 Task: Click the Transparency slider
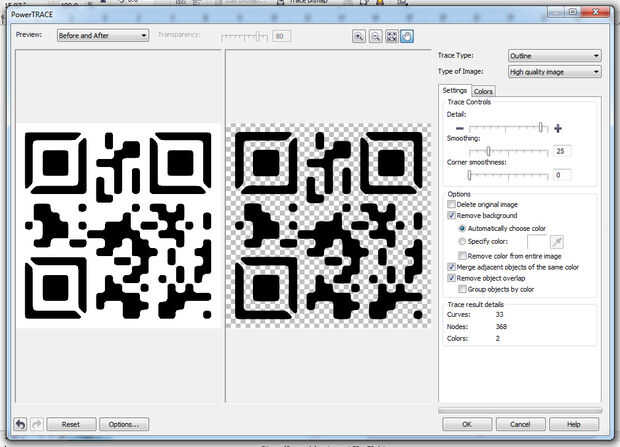click(245, 36)
